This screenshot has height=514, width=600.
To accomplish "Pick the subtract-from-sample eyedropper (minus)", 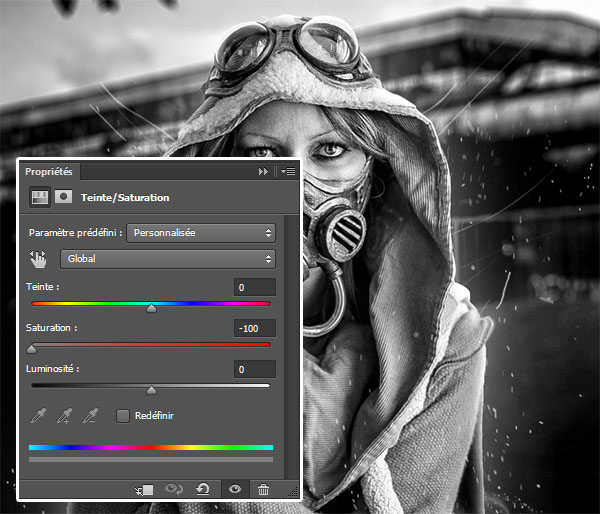I will click(x=91, y=415).
